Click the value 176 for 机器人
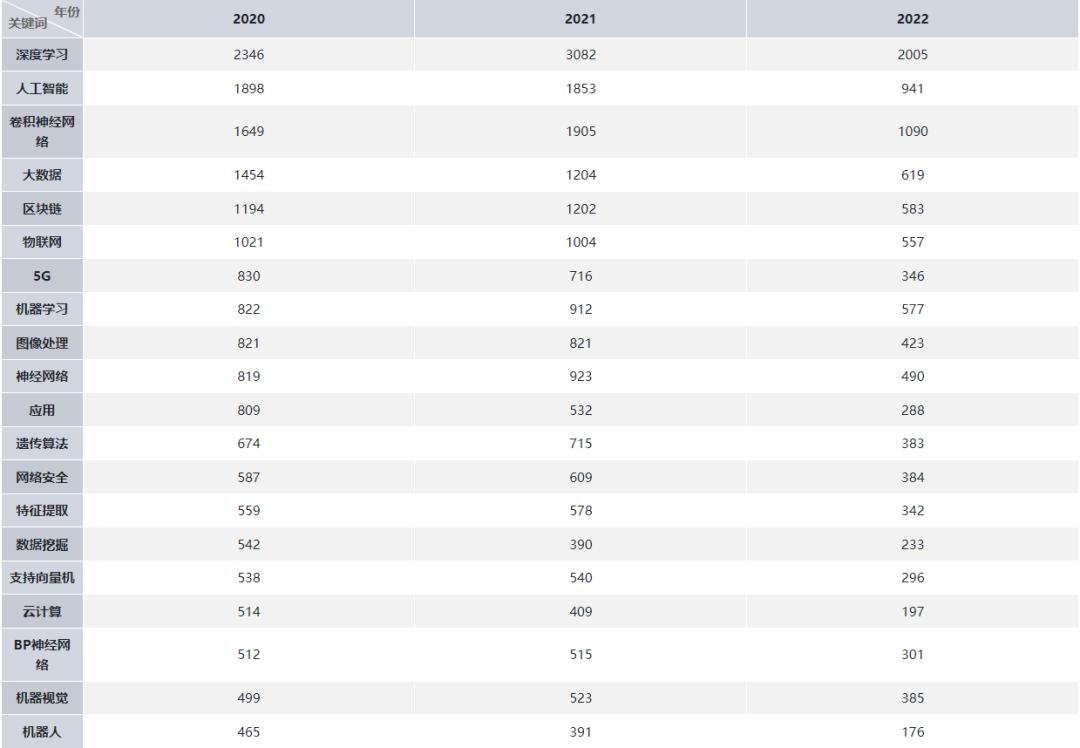Viewport: 1080px width, 748px height. point(913,731)
